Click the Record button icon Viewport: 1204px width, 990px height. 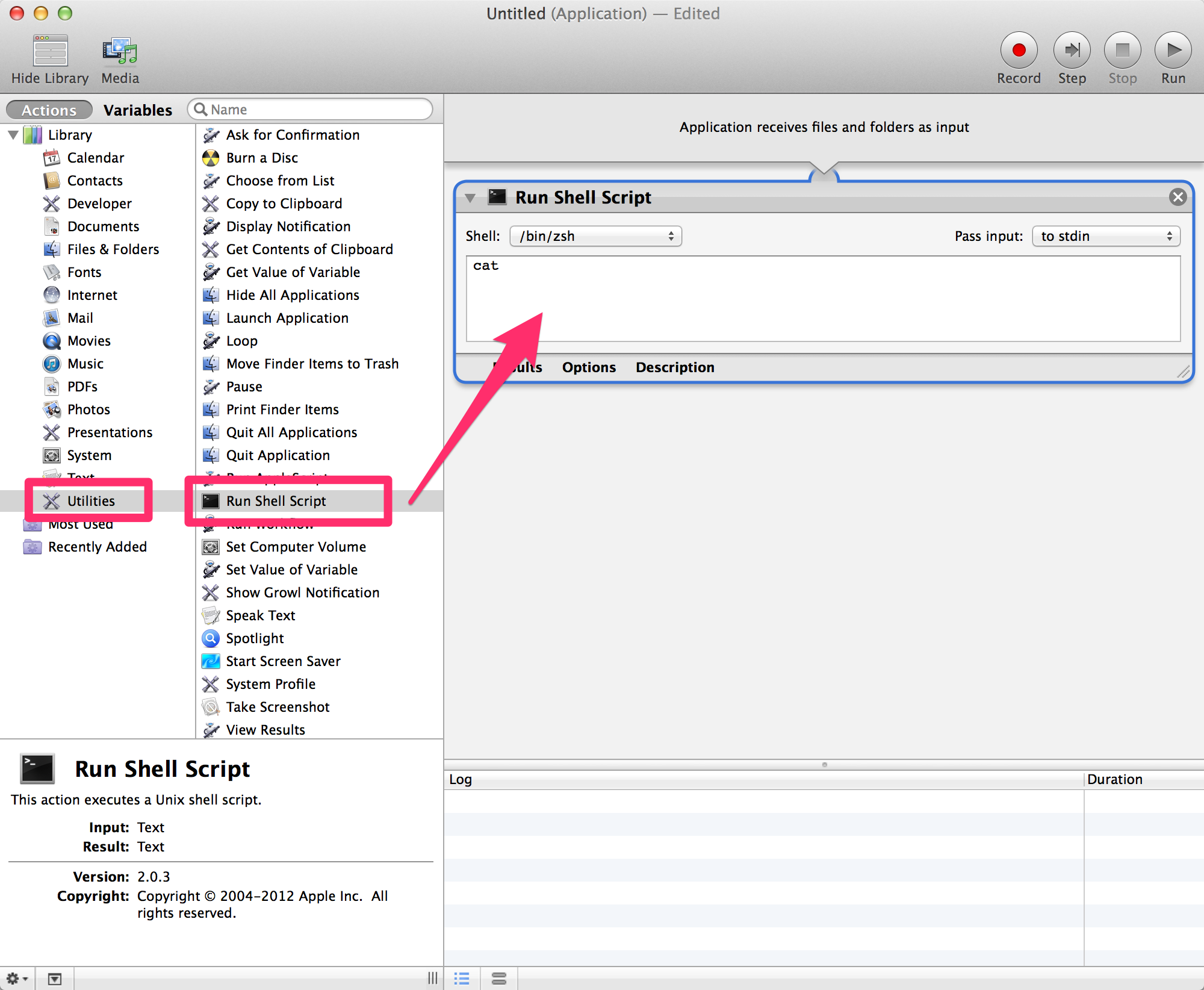point(1019,51)
